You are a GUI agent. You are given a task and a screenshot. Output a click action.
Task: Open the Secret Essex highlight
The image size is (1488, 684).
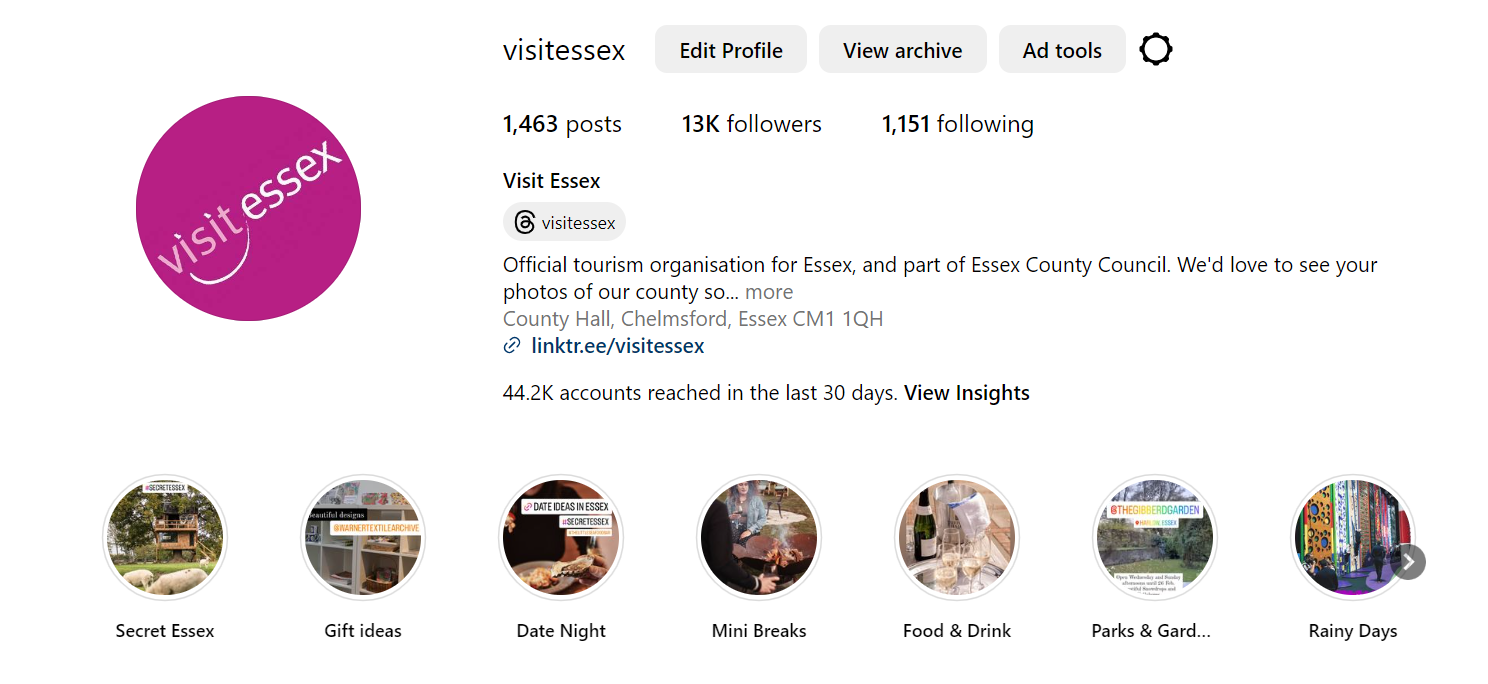[x=165, y=537]
